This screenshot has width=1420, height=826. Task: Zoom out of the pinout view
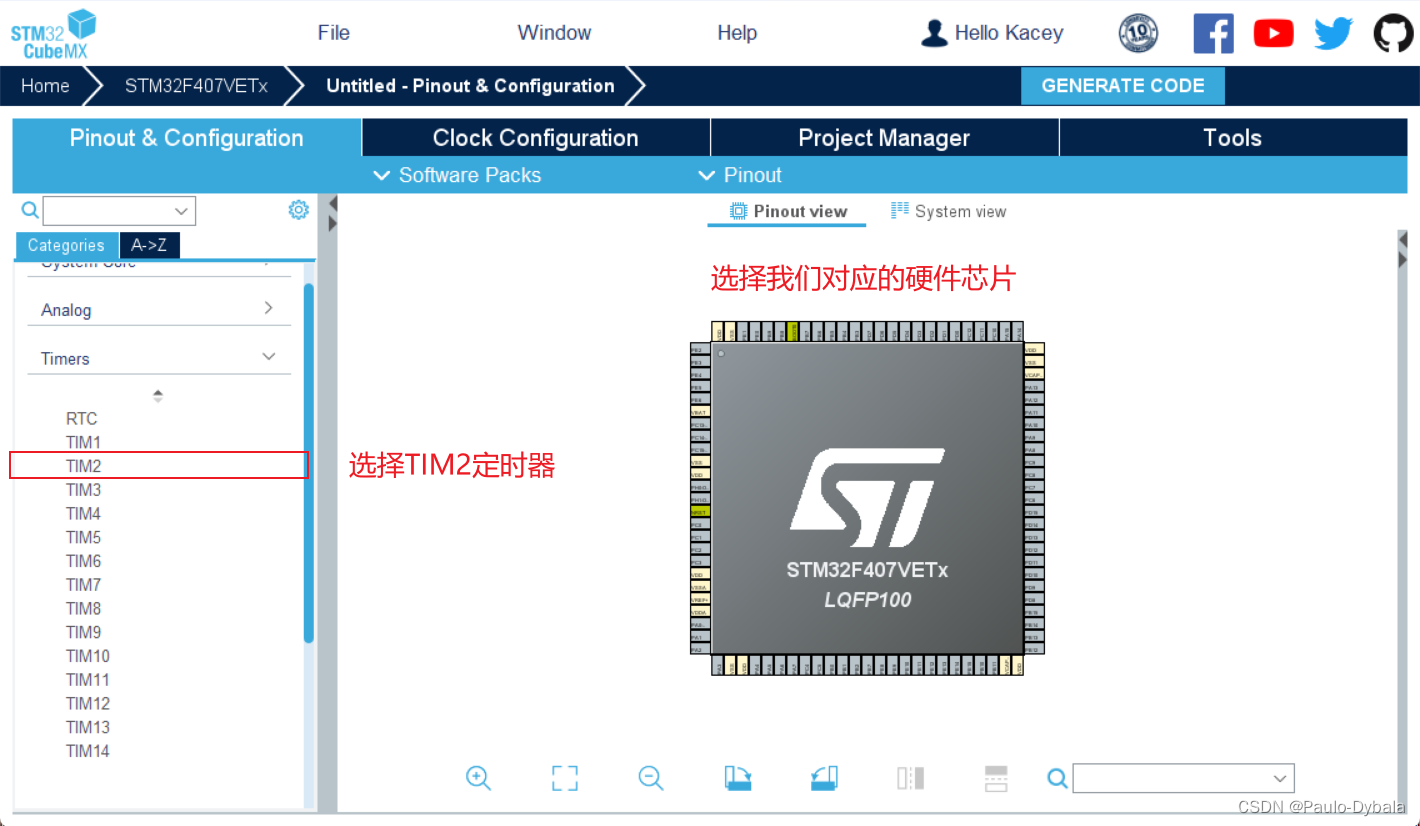point(650,778)
